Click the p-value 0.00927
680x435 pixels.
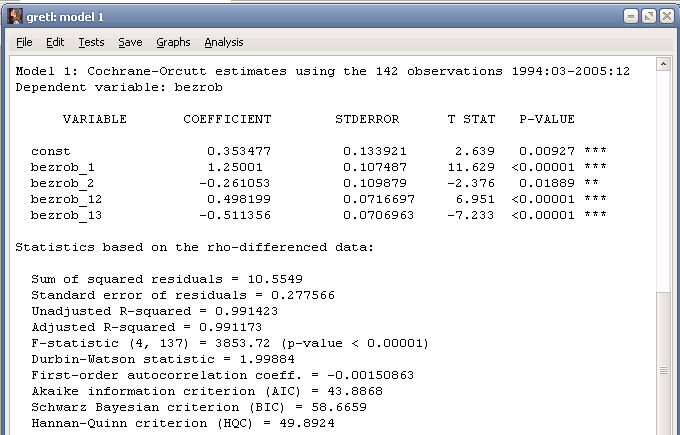click(x=547, y=151)
